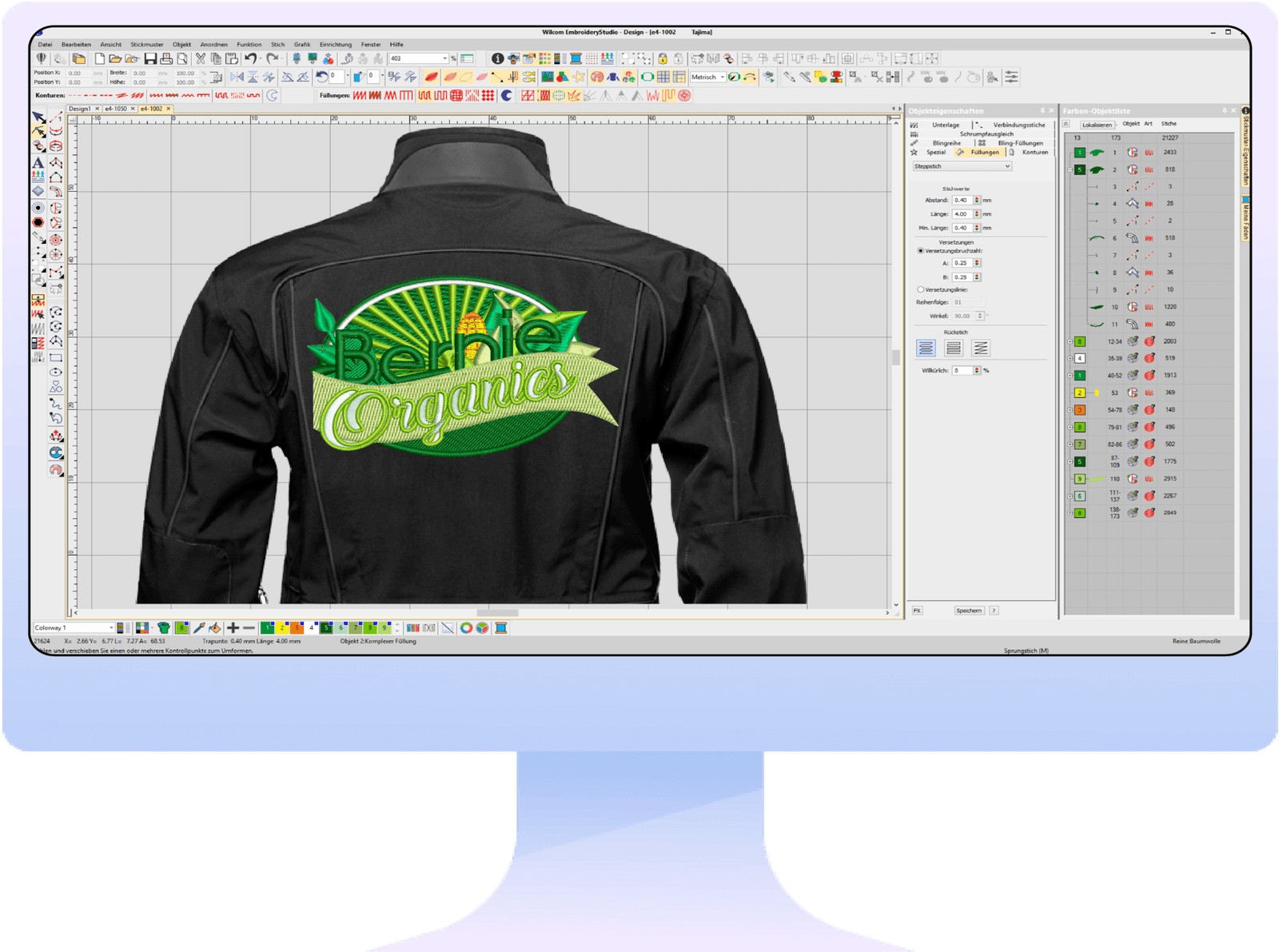Image resolution: width=1279 pixels, height=952 pixels.
Task: Click the question mark help button beside Speichern
Action: [x=994, y=610]
